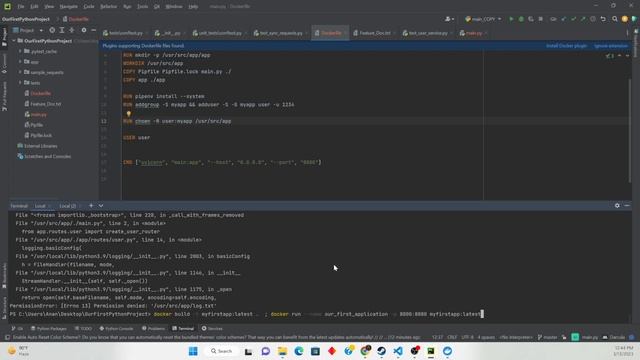The height and width of the screenshot is (360, 640).
Task: Open terminal settings gear icon
Action: (617, 206)
